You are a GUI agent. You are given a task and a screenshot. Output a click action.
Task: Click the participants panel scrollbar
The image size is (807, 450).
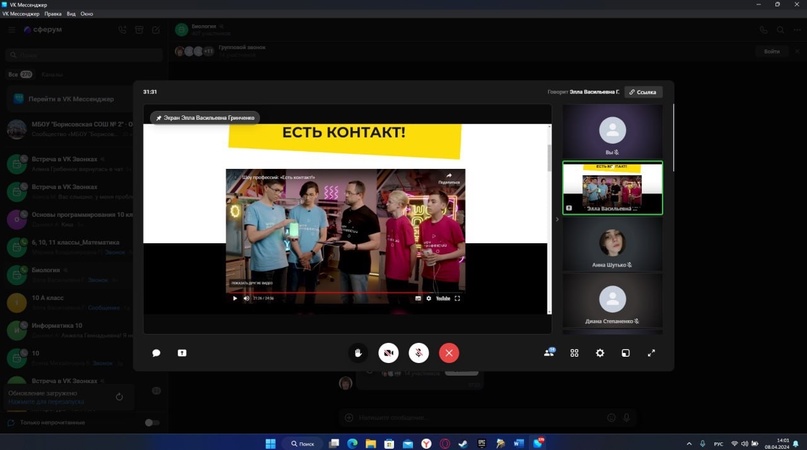(673, 139)
